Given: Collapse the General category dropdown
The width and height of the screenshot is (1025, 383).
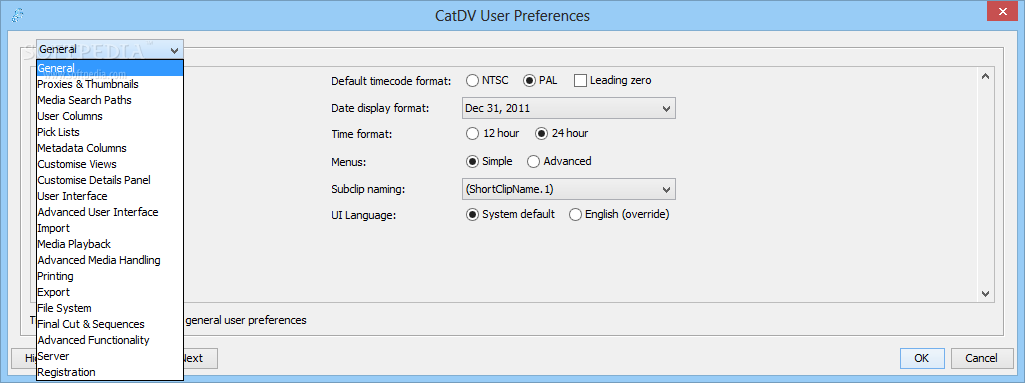Looking at the screenshot, I should tap(110, 49).
